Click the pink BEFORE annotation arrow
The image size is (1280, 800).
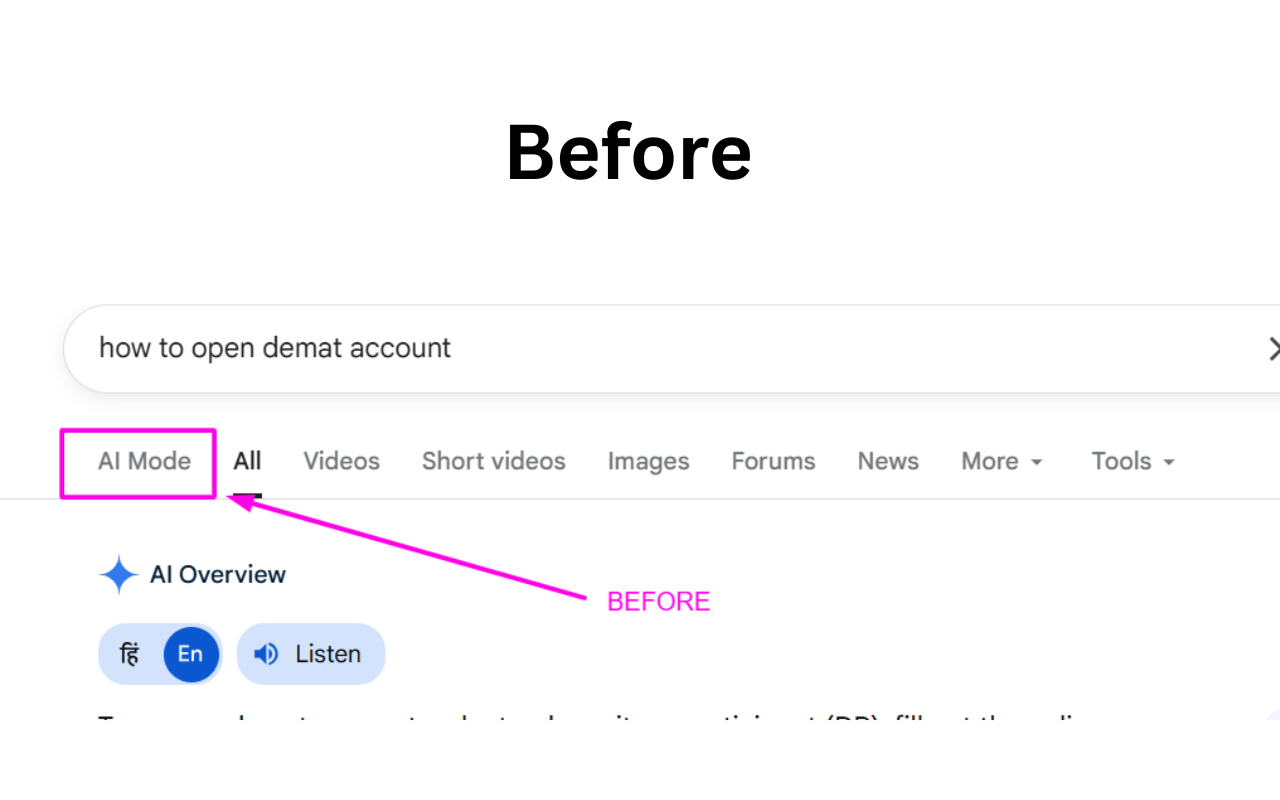pyautogui.click(x=410, y=548)
